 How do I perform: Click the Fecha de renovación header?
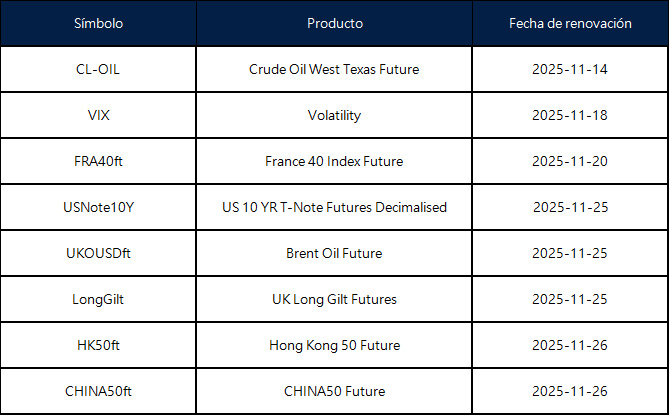570,23
